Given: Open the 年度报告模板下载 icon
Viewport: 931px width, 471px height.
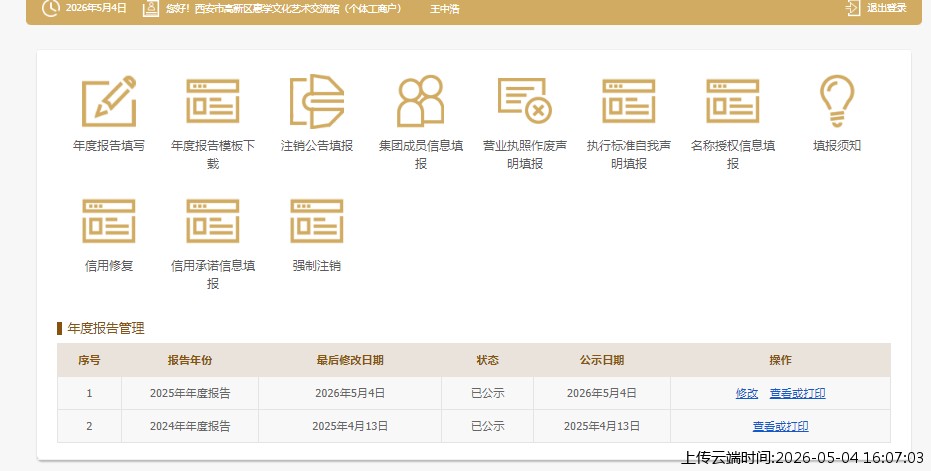Looking at the screenshot, I should [213, 101].
